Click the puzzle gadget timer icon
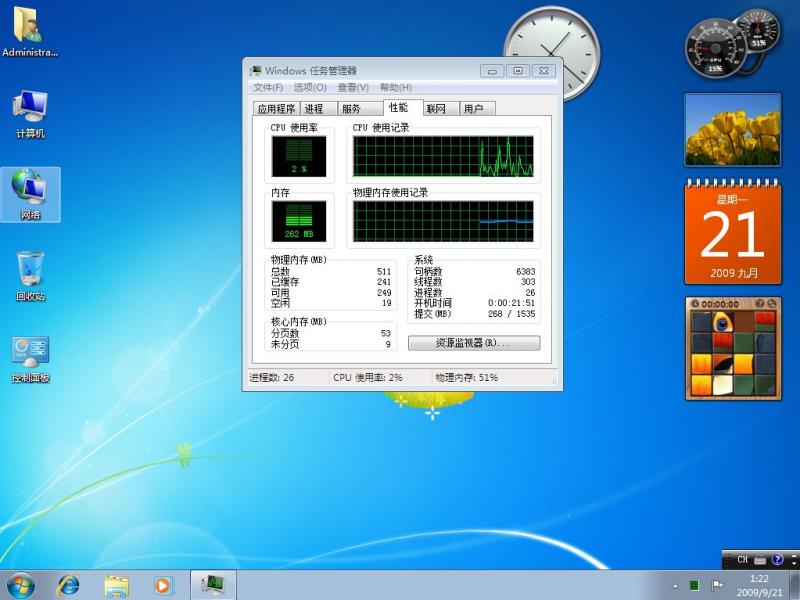The image size is (800, 600). coord(694,304)
